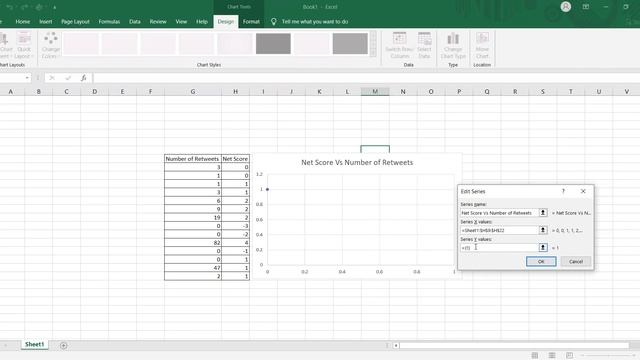This screenshot has width=640, height=360.
Task: Click the Redo icon in title bar
Action: point(24,7)
